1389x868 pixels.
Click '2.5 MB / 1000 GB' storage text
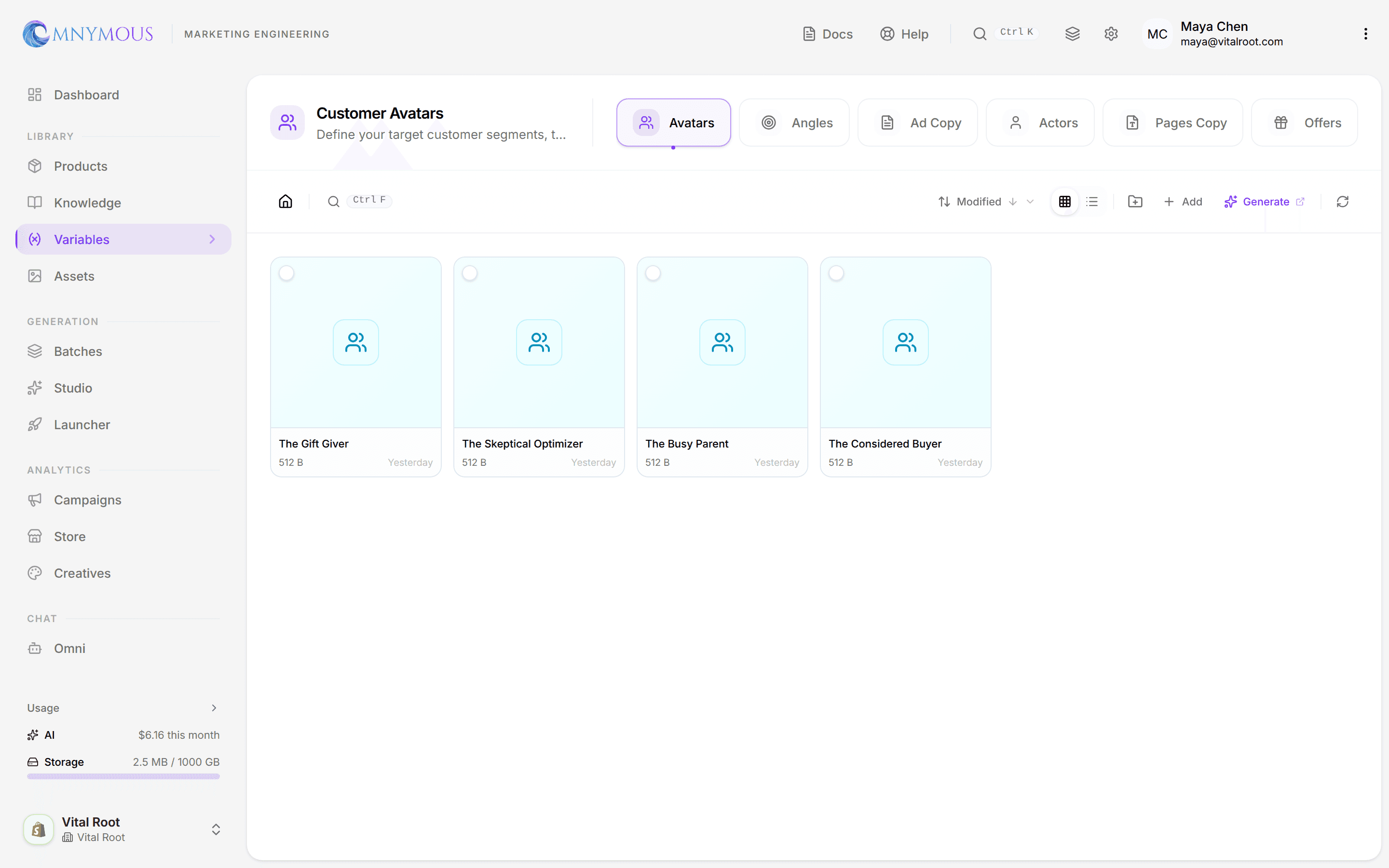(176, 762)
